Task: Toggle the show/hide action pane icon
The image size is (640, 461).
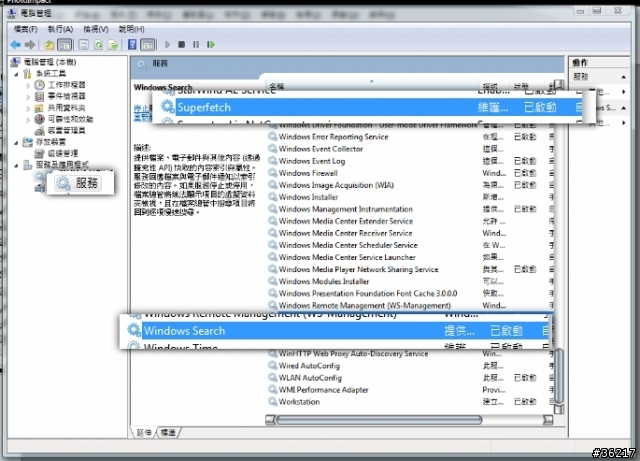Action: pyautogui.click(x=148, y=45)
